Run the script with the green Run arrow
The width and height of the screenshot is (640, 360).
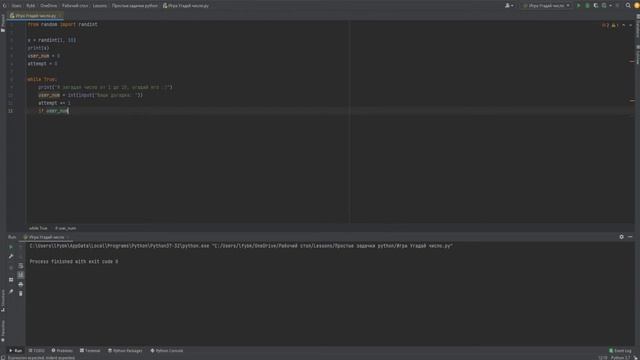pyautogui.click(x=578, y=6)
